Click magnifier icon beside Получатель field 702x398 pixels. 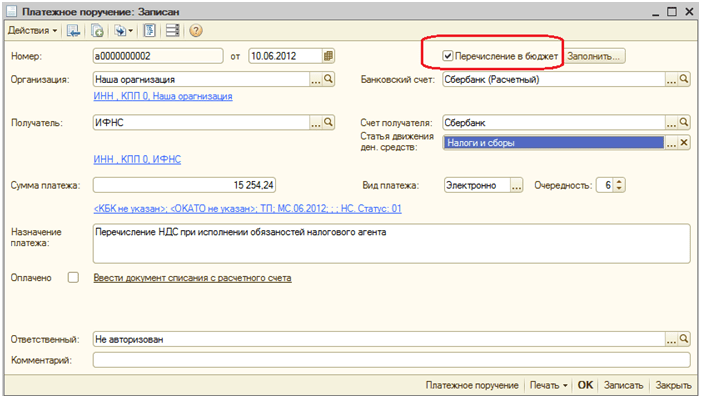(329, 122)
